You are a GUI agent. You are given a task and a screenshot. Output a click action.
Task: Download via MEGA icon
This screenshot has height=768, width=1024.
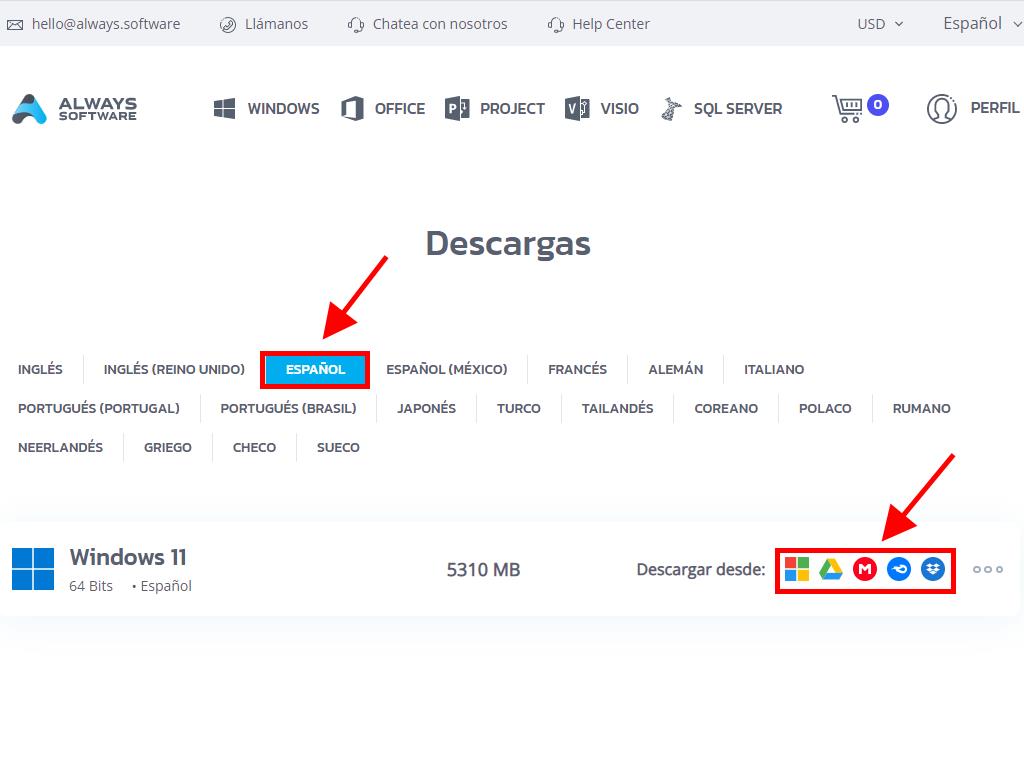pyautogui.click(x=865, y=570)
